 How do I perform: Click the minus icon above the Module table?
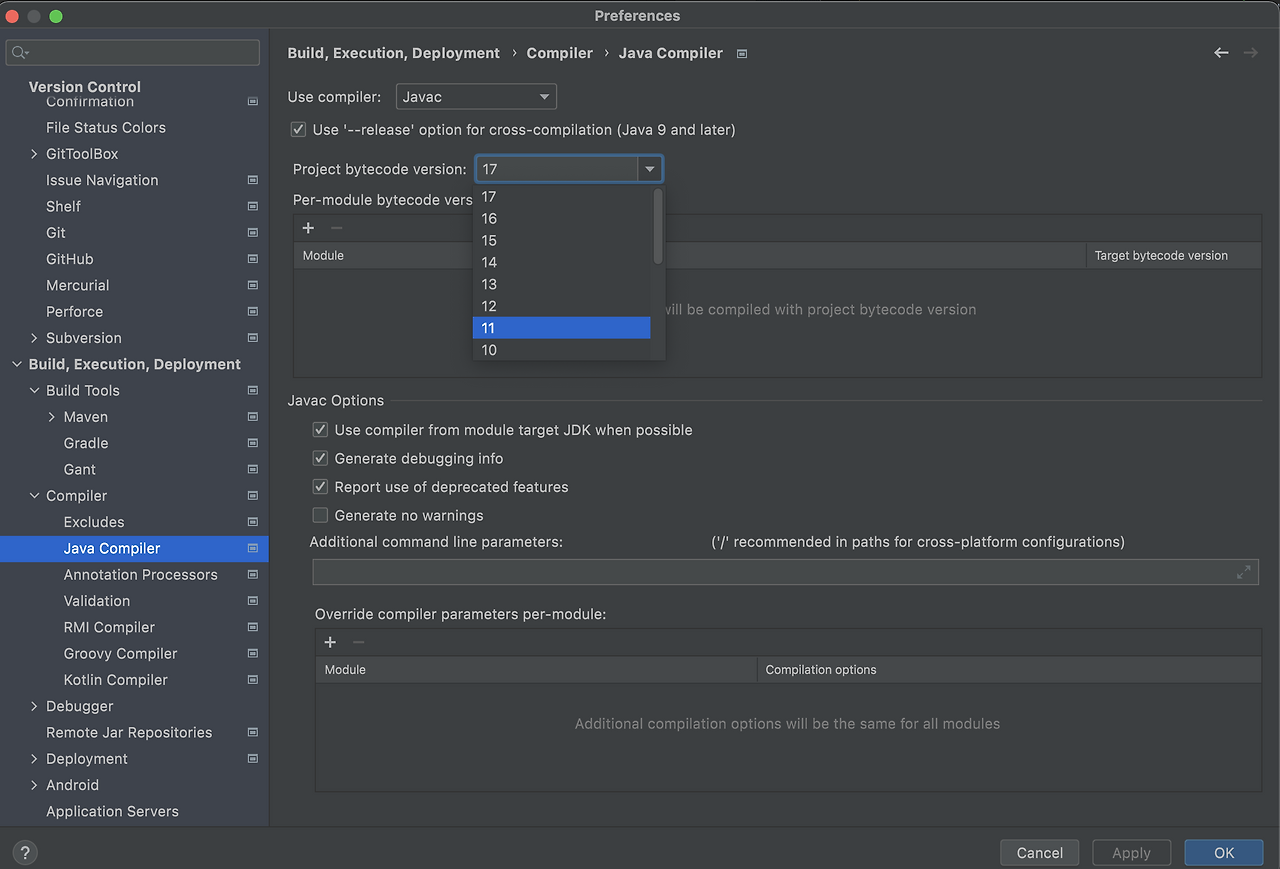(x=336, y=228)
